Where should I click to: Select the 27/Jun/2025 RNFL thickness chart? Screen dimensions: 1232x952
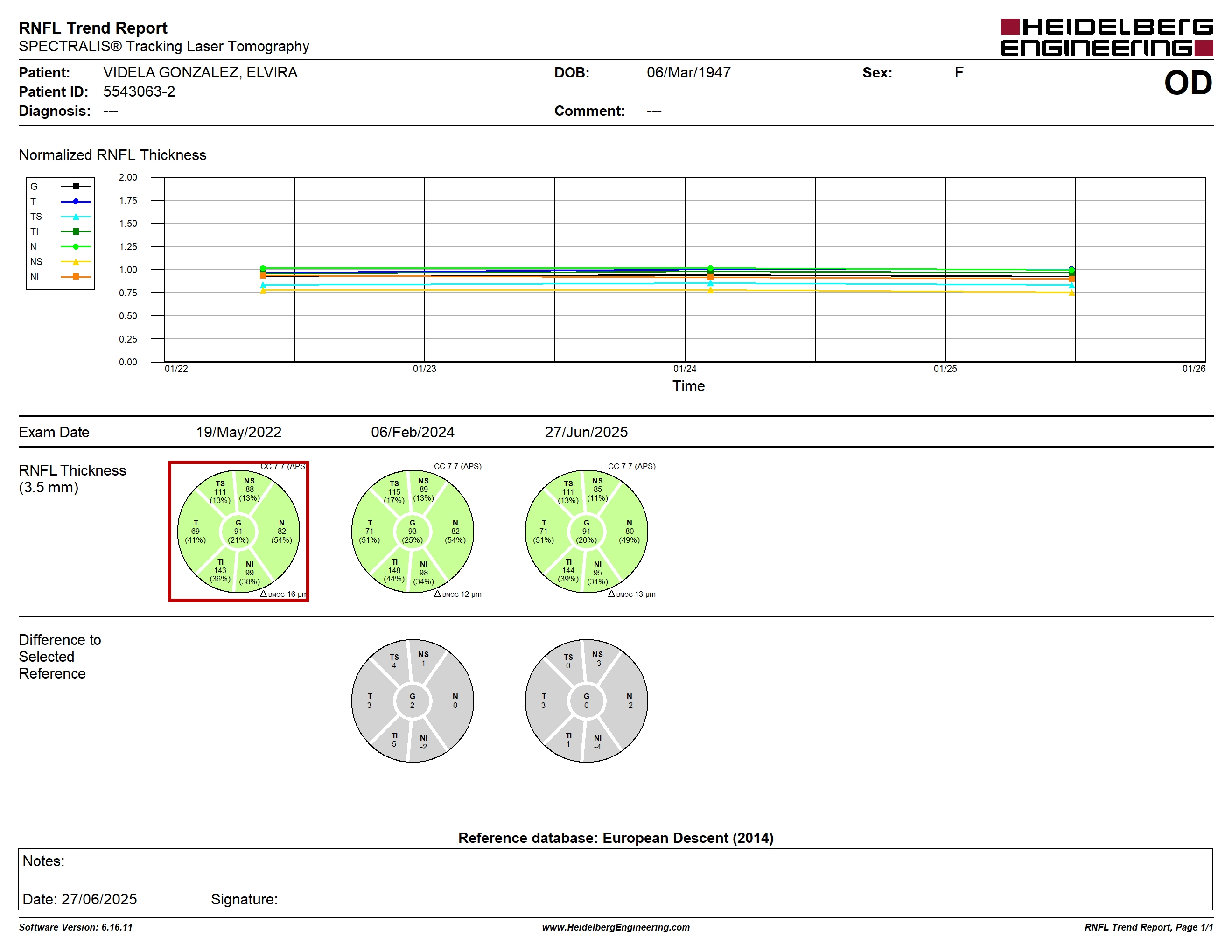586,531
